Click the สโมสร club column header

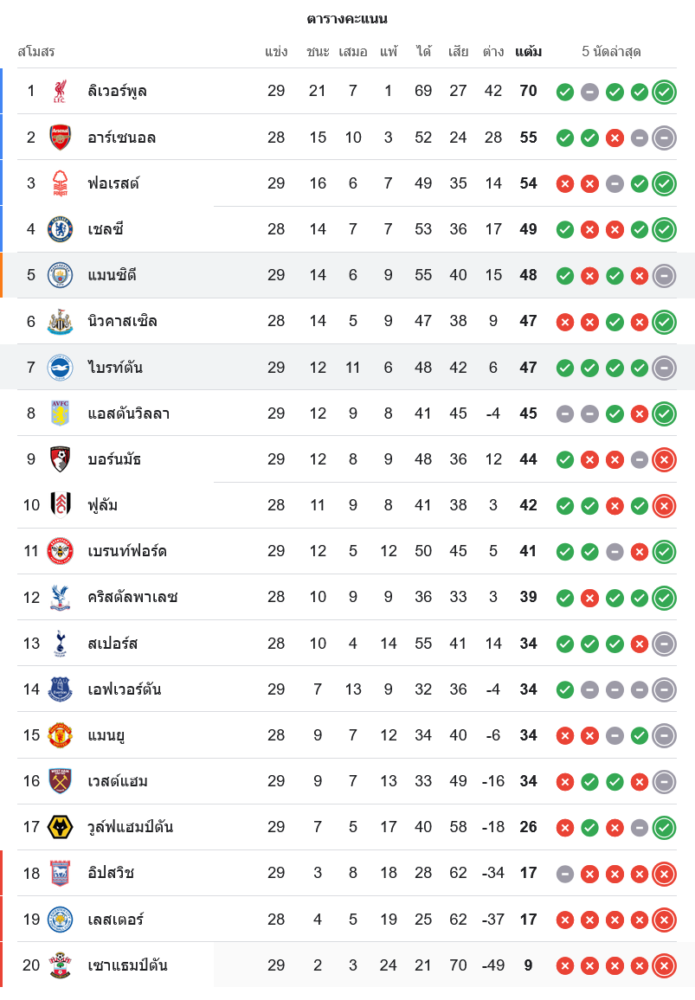click(36, 51)
